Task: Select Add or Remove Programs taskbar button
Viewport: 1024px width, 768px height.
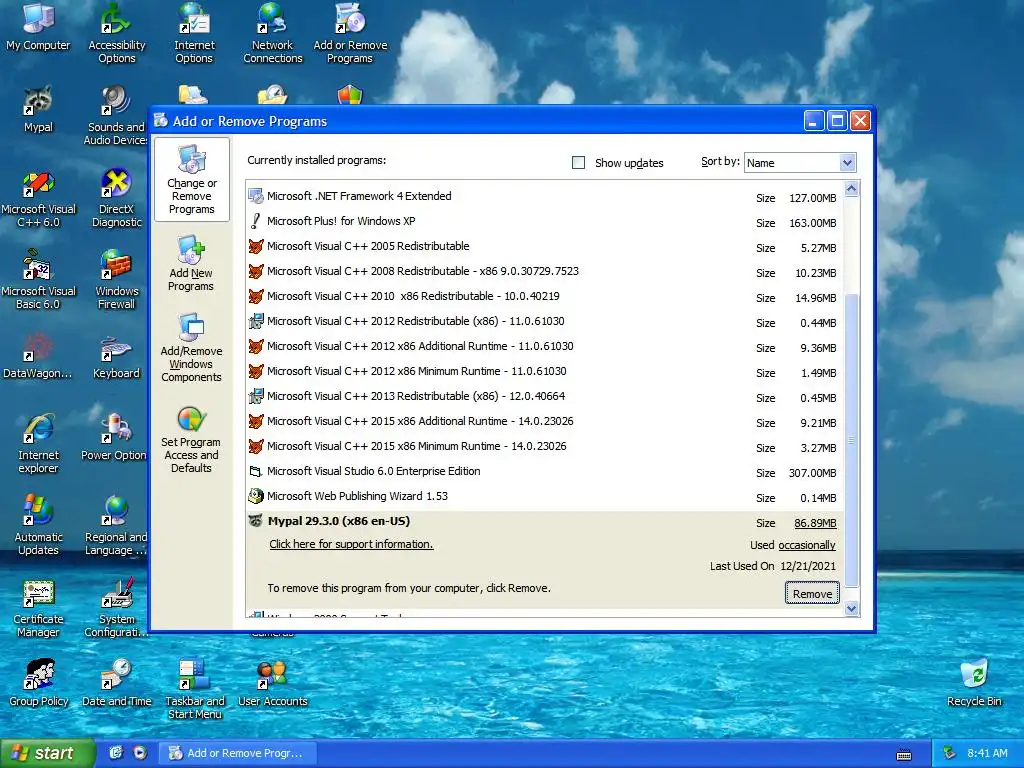Action: pyautogui.click(x=237, y=753)
